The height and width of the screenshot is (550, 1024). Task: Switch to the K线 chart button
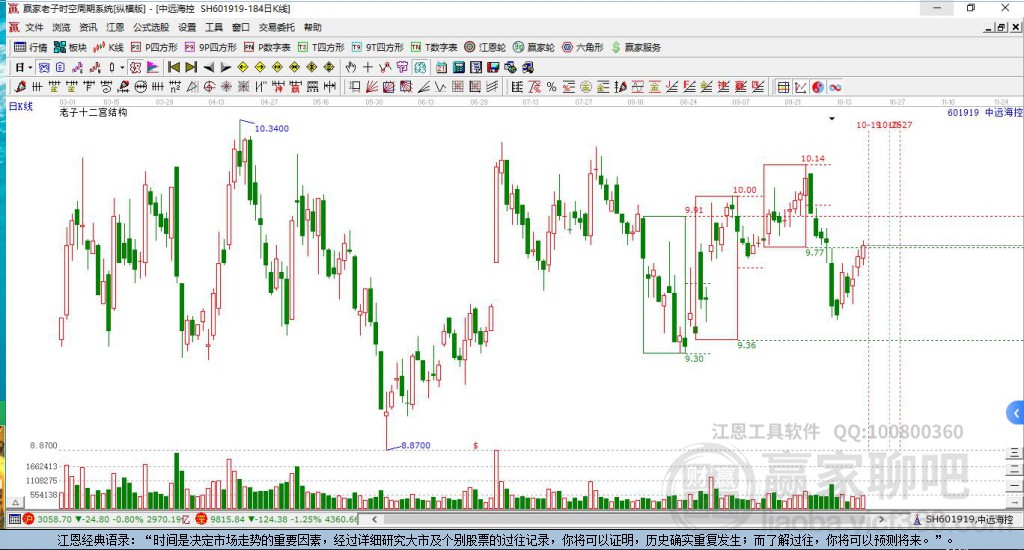point(109,47)
